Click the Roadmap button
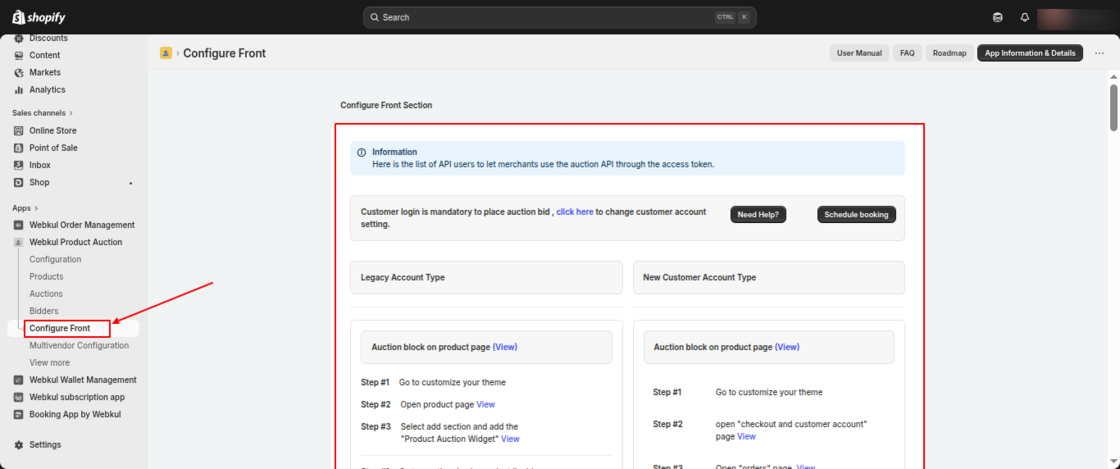Screen dimensions: 1120x469 (x=949, y=53)
